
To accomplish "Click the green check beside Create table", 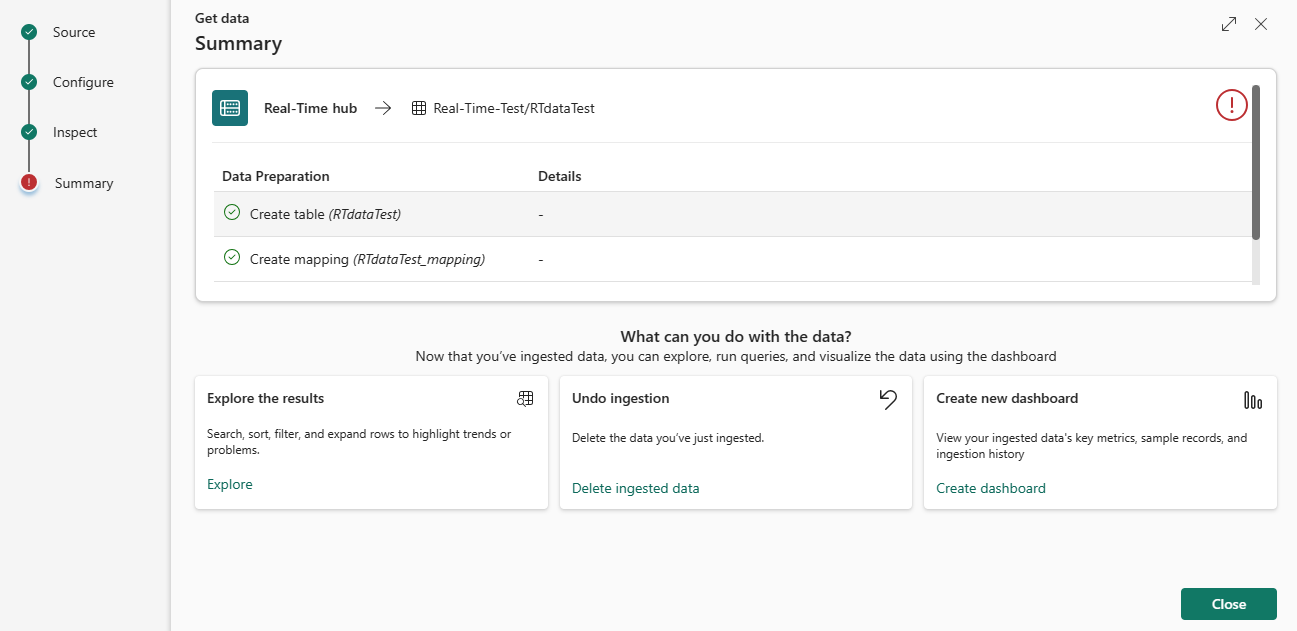I will point(232,213).
